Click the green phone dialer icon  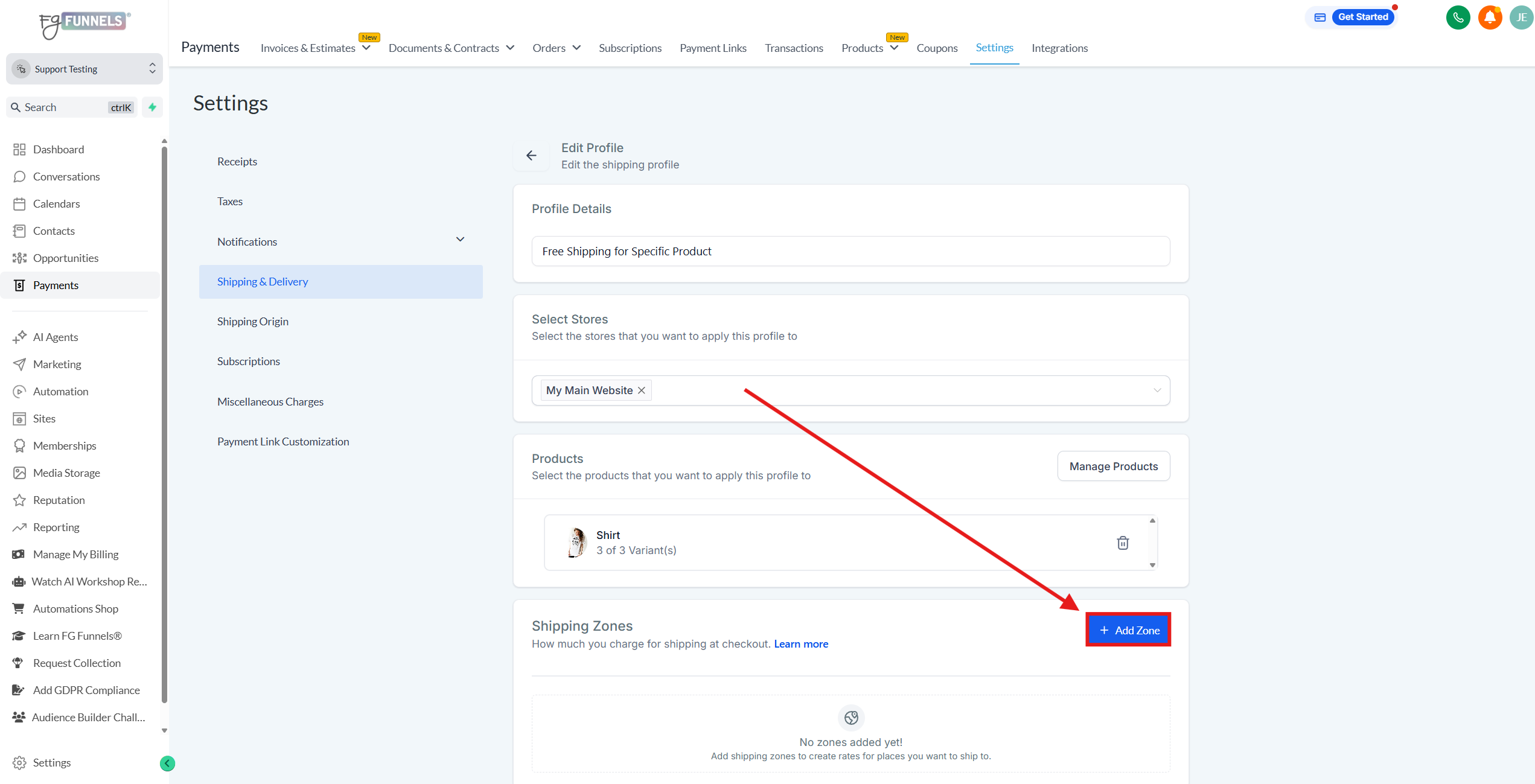[1457, 18]
